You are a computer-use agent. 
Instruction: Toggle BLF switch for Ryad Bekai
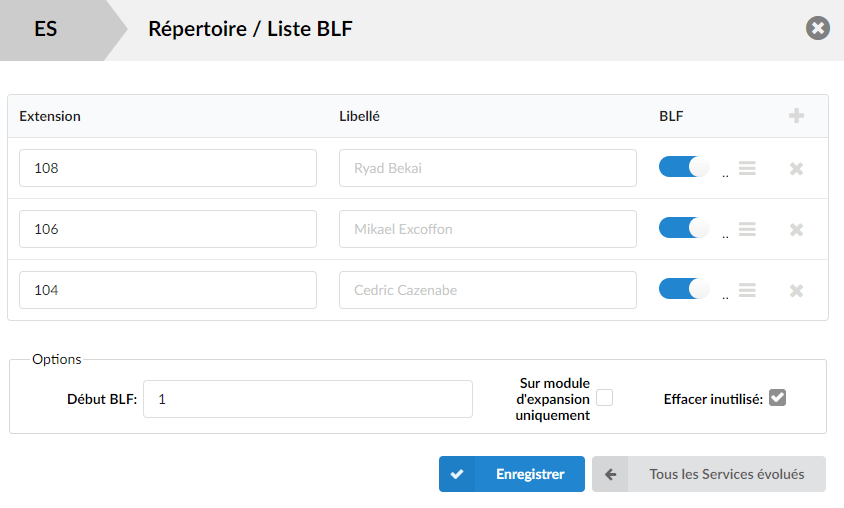pos(684,167)
